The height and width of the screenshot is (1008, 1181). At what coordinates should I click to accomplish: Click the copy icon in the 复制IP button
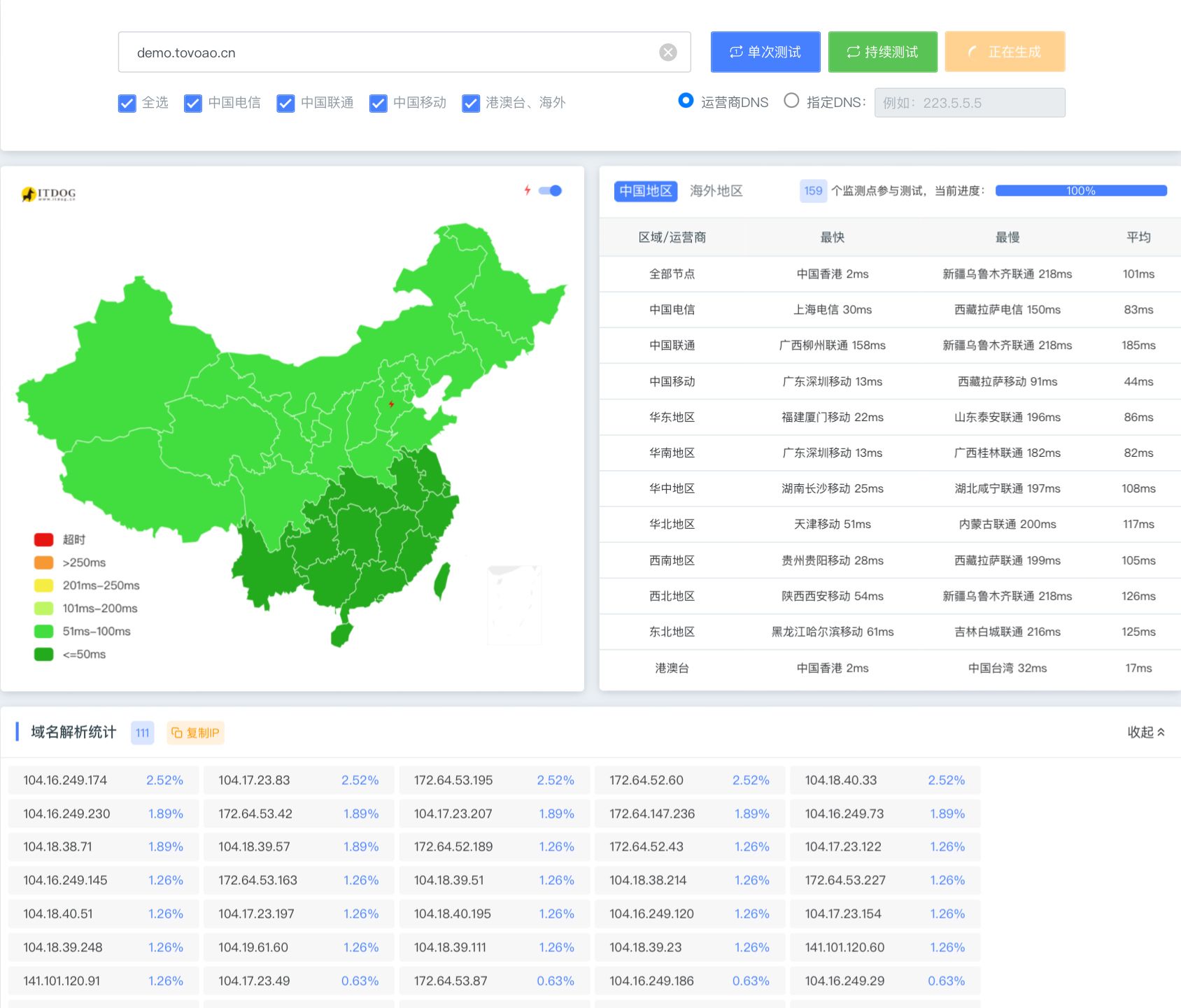(177, 732)
